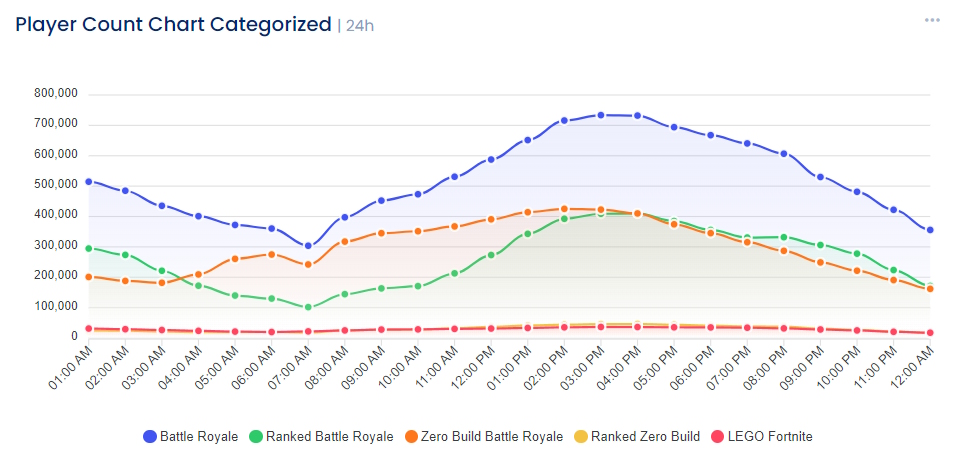
Task: Toggle the Zero Build Battle Royale legend series
Action: coord(493,437)
